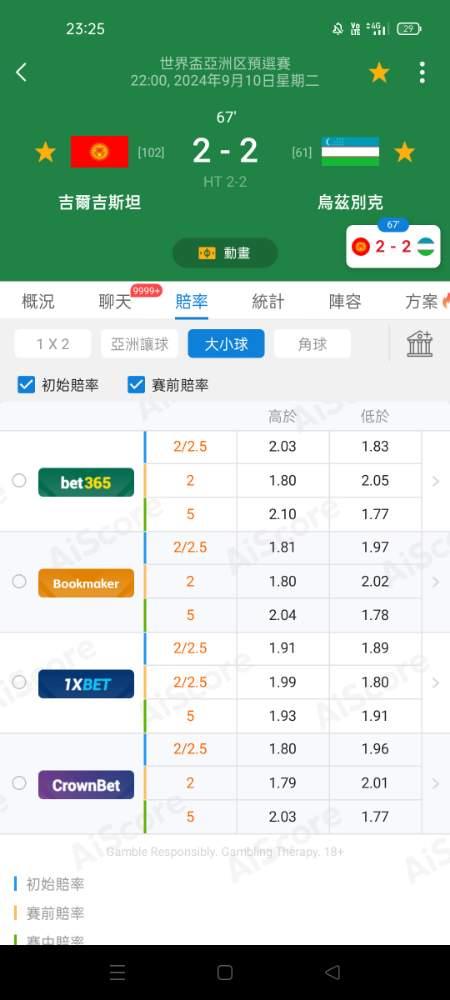Tap CrownBet pre-match over odds 1.79
The image size is (450, 1000).
[x=283, y=783]
